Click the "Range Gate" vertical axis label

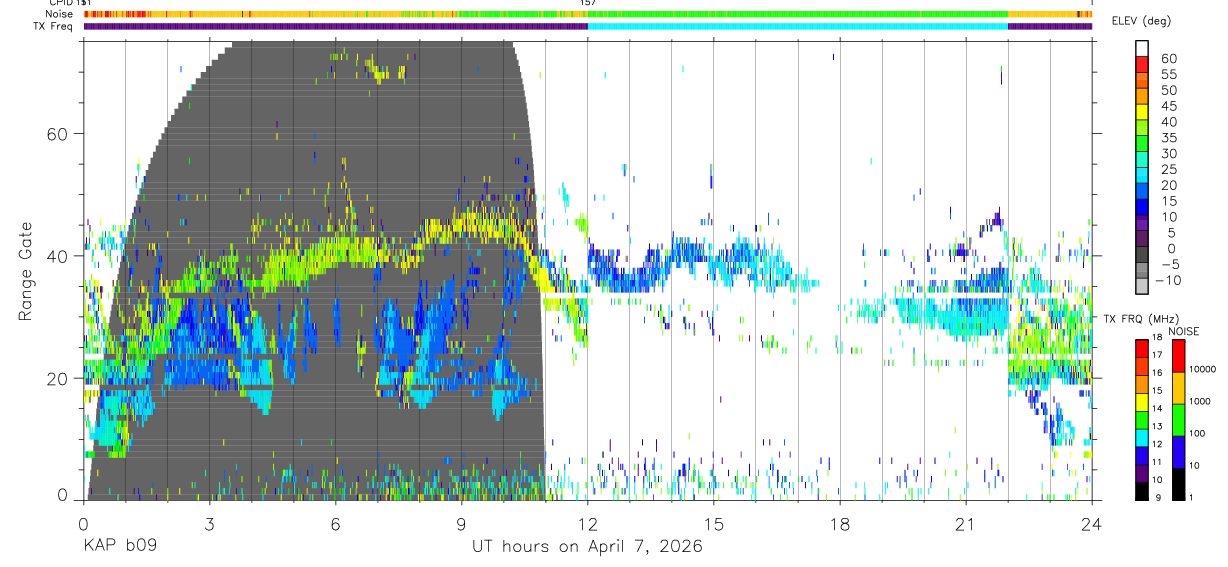(26, 270)
